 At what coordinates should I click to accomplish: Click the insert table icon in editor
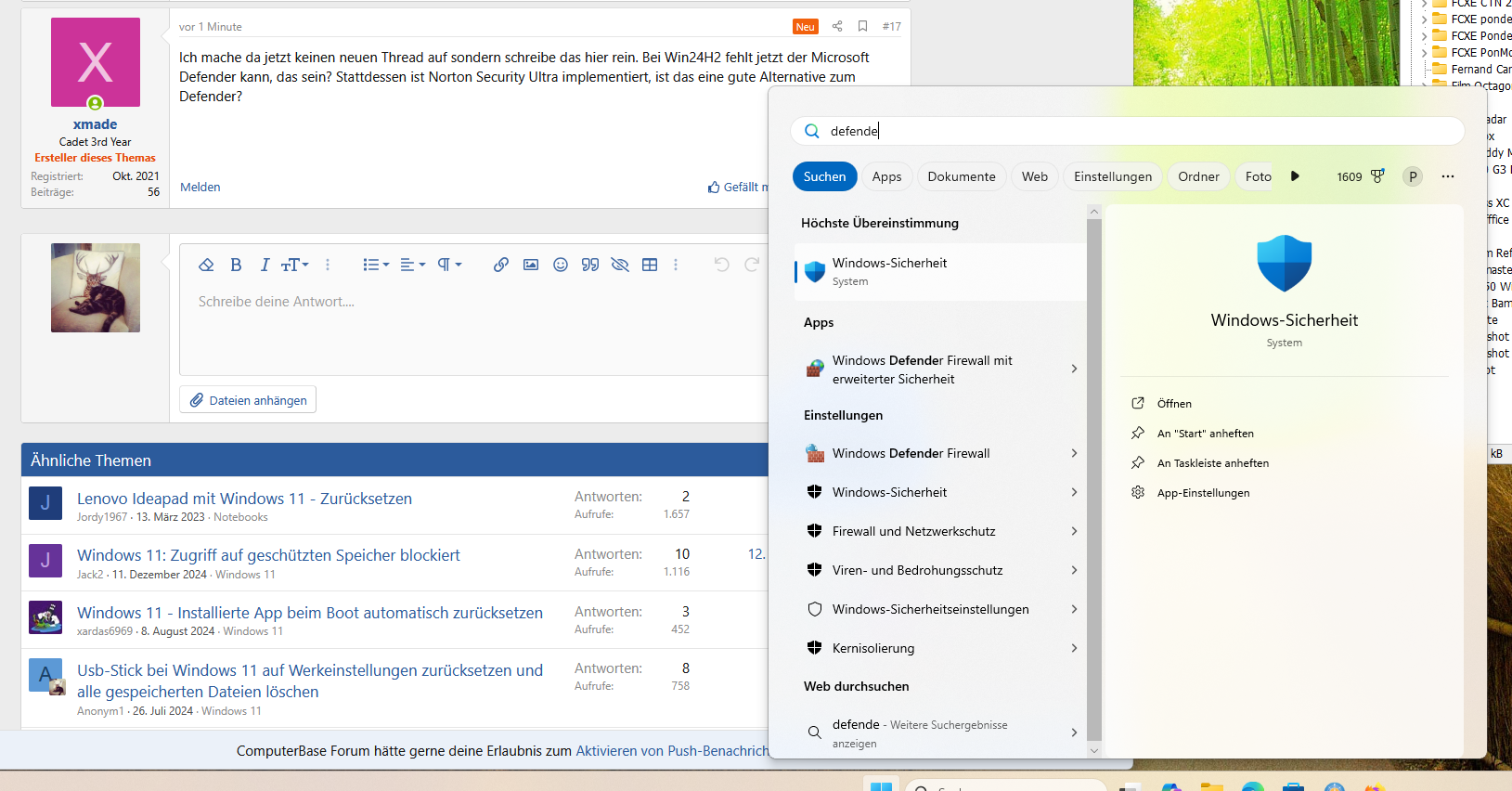pyautogui.click(x=650, y=265)
